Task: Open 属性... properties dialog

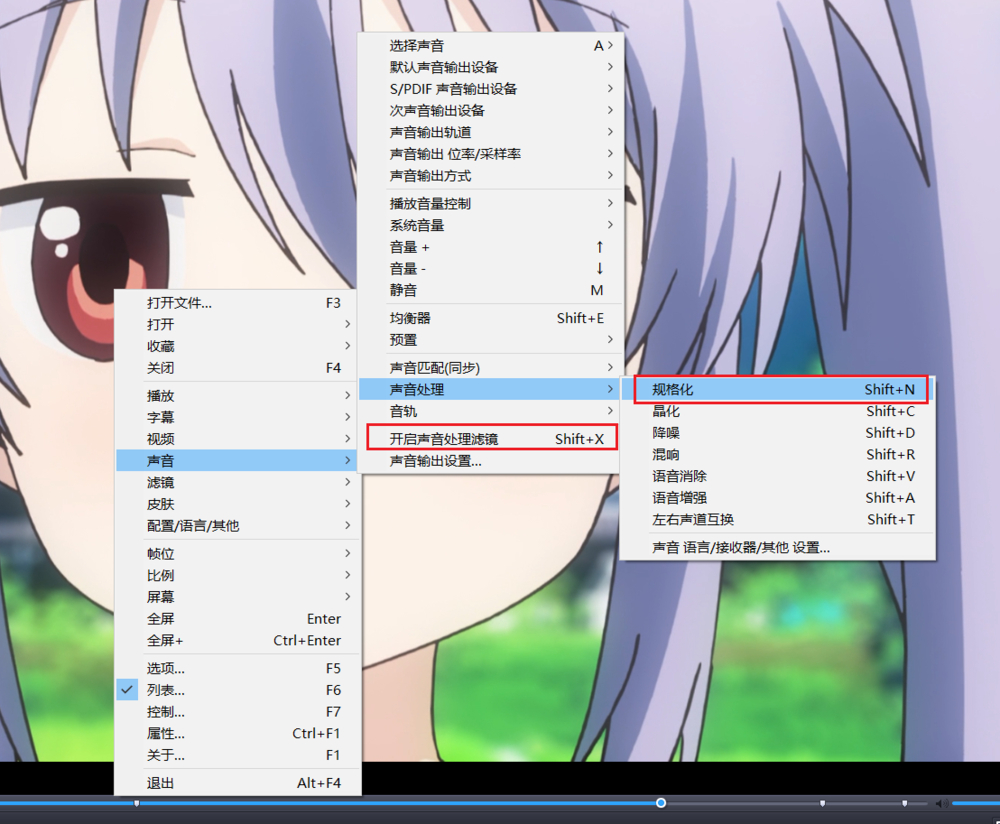Action: 238,734
